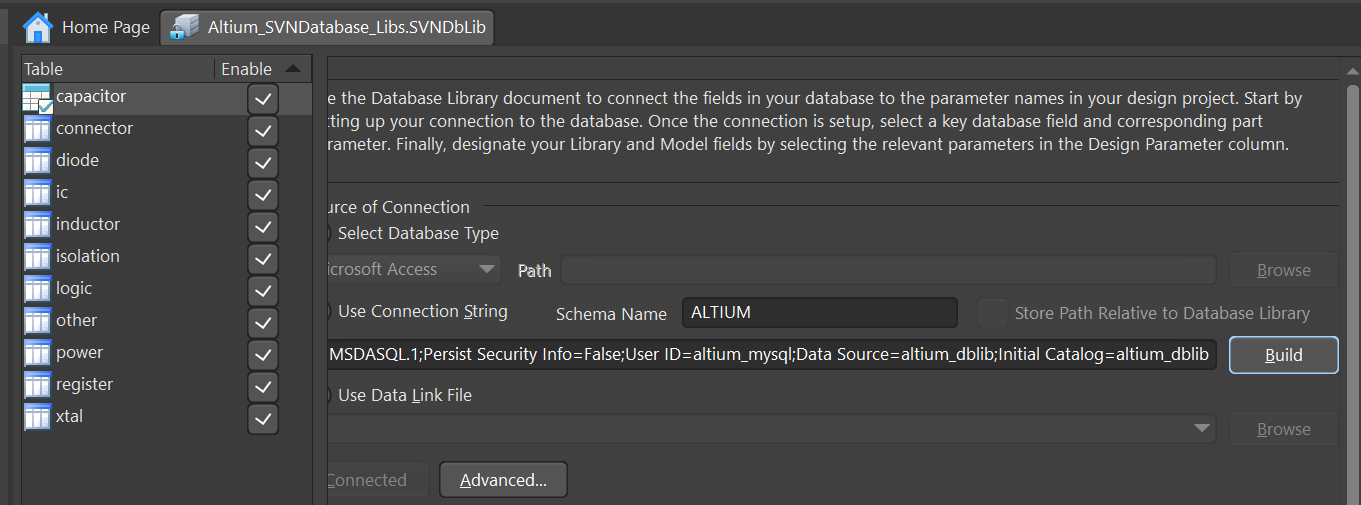Screen dimensions: 1361x505
Task: Switch to the Home Page tab
Action: 86,27
